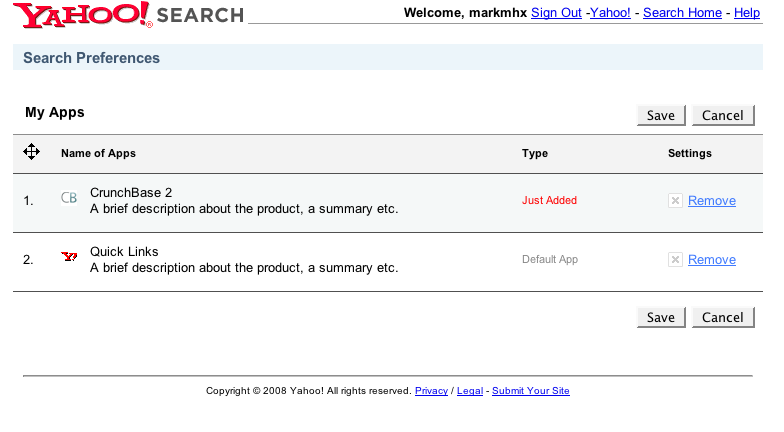Screen dimensions: 784x432
Task: Click the Quick Links Yahoo icon
Action: pos(69,257)
